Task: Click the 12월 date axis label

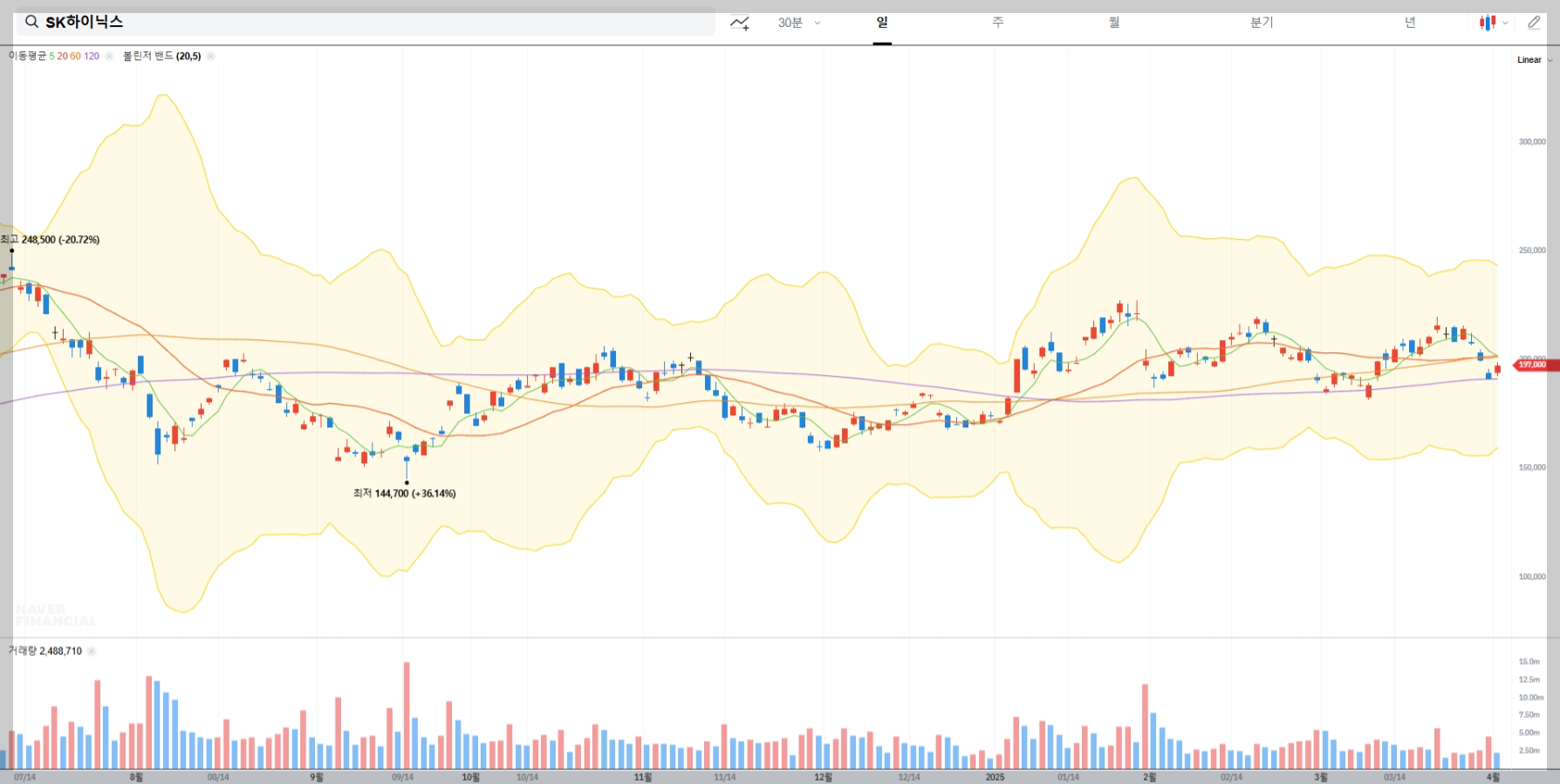Action: (823, 777)
